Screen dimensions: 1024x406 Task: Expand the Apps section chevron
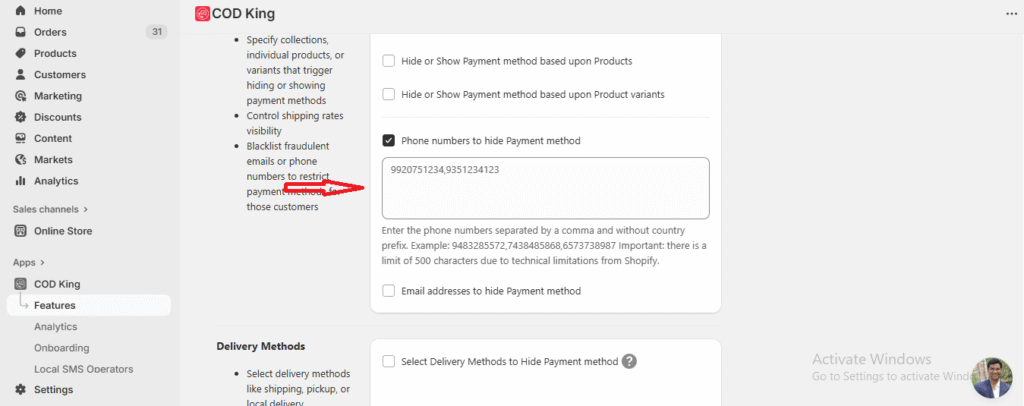[42, 262]
